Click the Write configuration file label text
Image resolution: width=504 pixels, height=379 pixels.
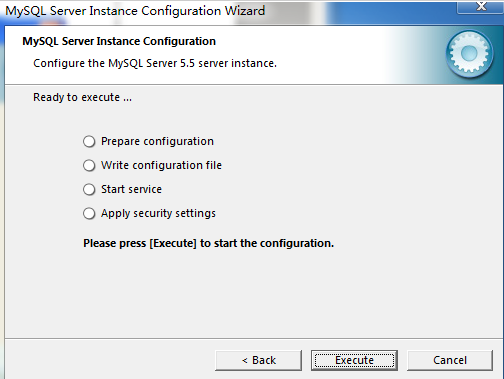click(161, 165)
